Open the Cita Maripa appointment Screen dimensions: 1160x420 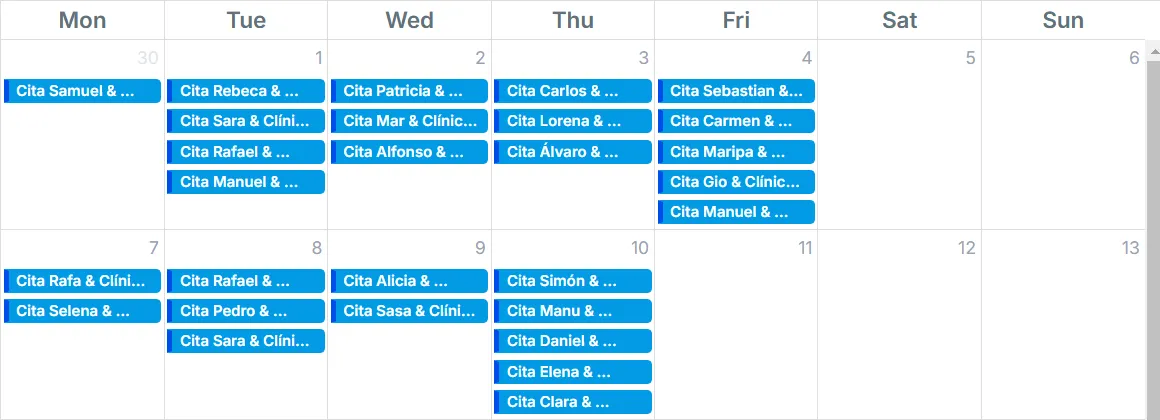click(x=736, y=152)
